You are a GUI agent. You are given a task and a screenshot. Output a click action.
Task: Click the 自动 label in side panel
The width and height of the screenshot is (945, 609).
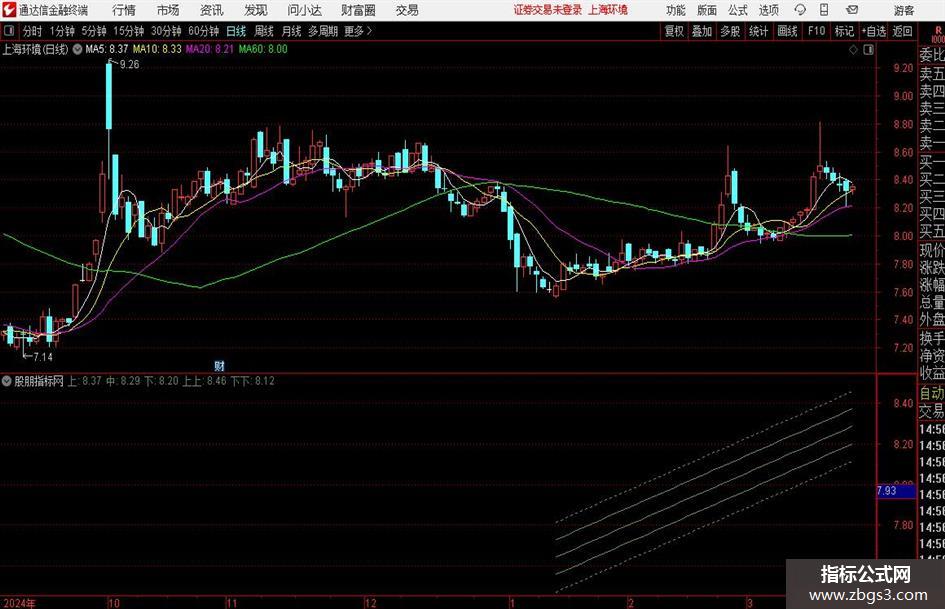click(x=932, y=393)
